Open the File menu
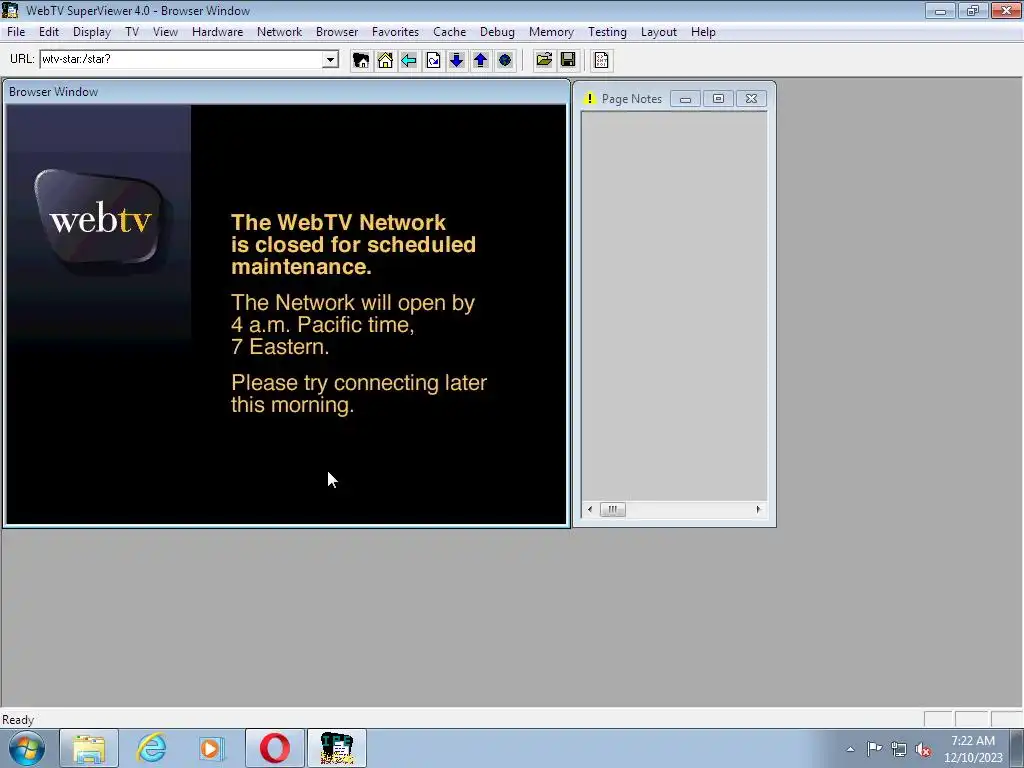 click(x=16, y=32)
